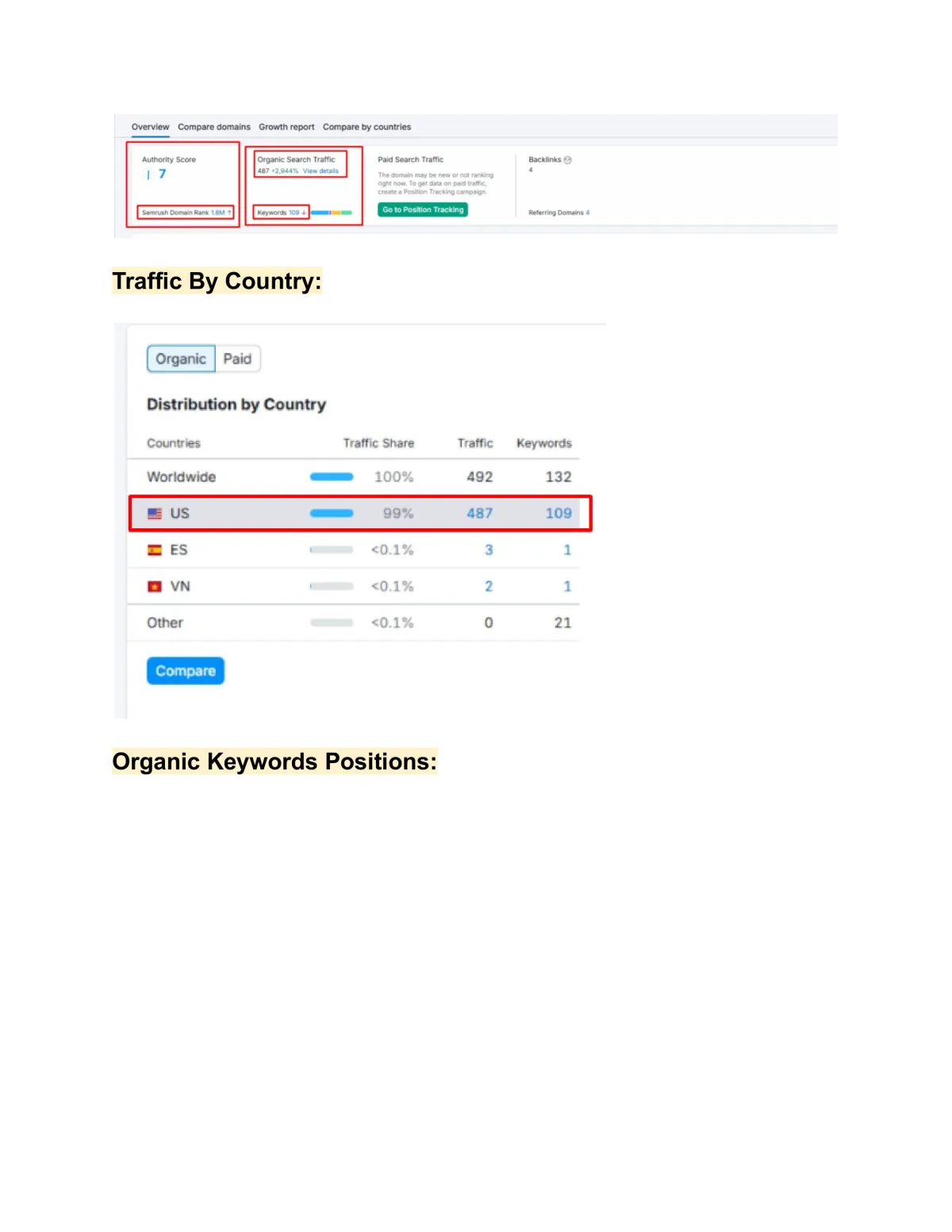Screen dimensions: 952x1232
Task: Click the Compare button
Action: coord(186,671)
